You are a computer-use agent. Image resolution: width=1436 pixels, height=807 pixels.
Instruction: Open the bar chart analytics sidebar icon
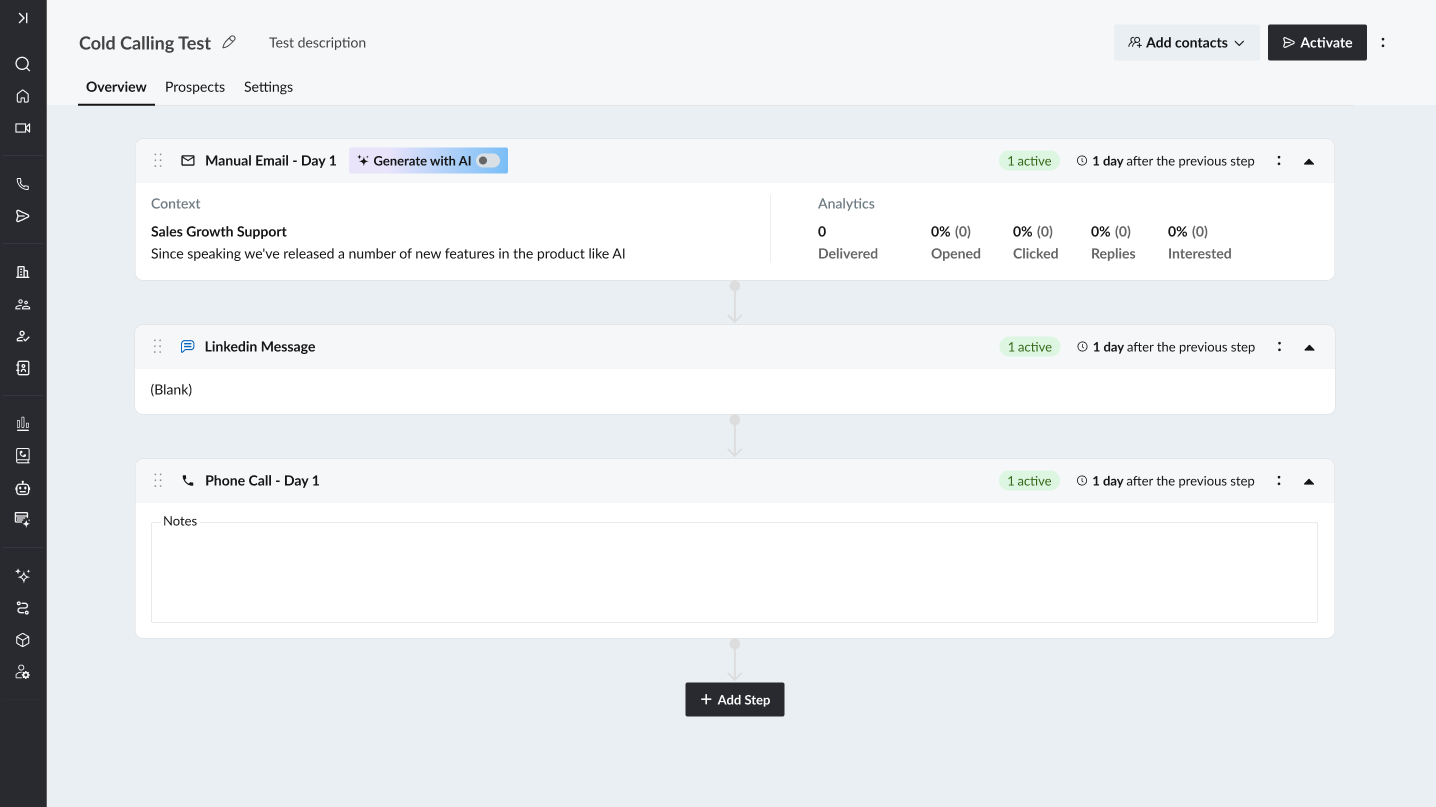click(x=23, y=424)
